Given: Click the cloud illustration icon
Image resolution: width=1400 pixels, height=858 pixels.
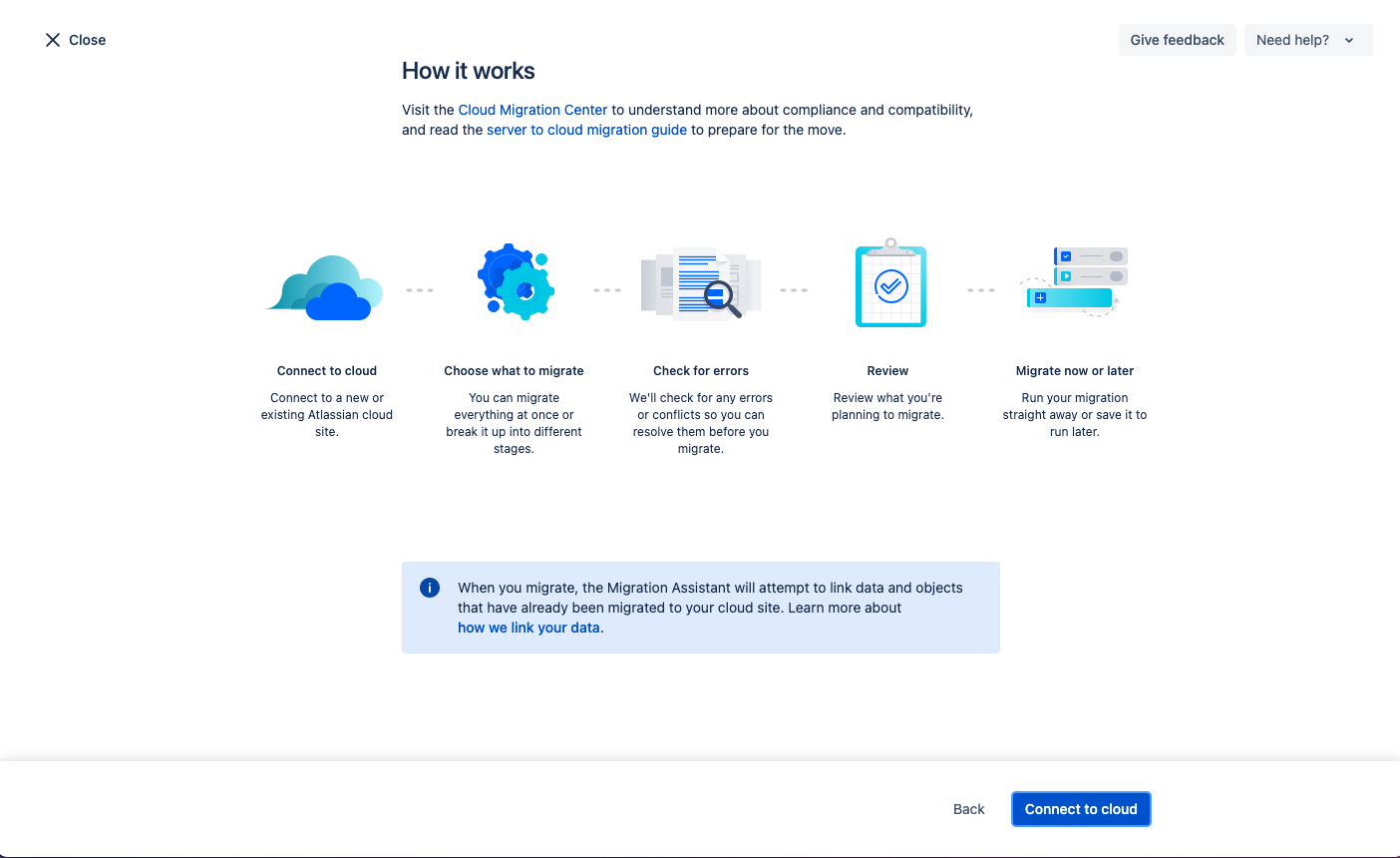Looking at the screenshot, I should coord(327,288).
